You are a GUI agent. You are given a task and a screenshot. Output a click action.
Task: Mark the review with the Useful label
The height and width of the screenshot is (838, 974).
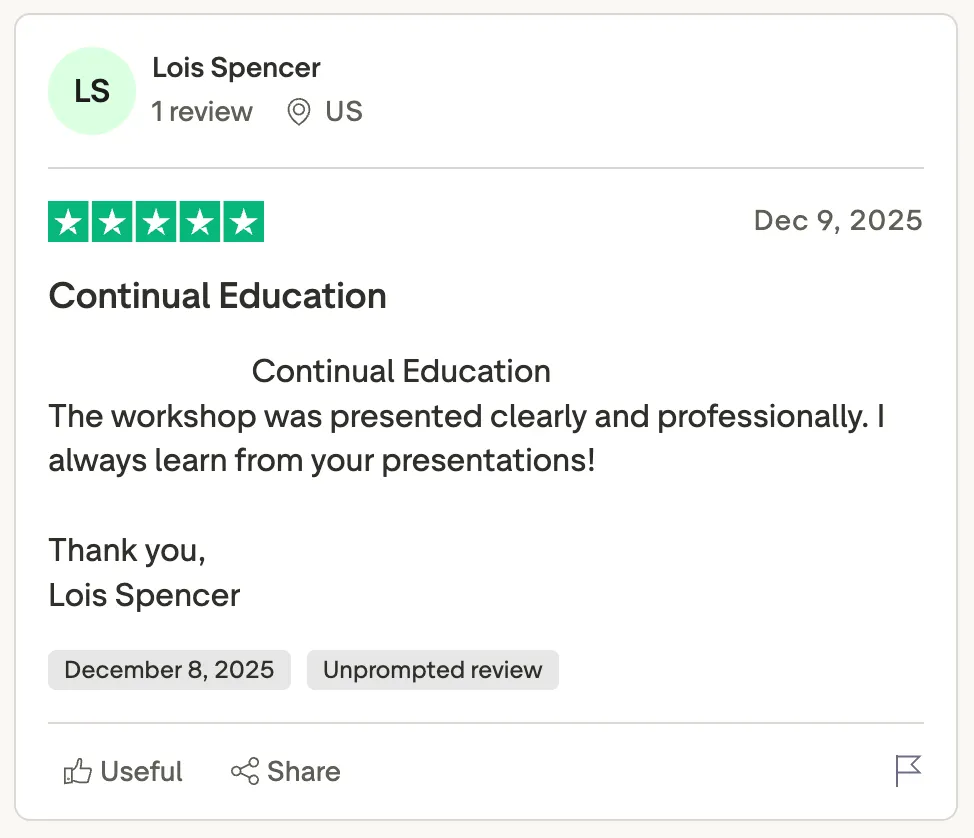point(141,771)
